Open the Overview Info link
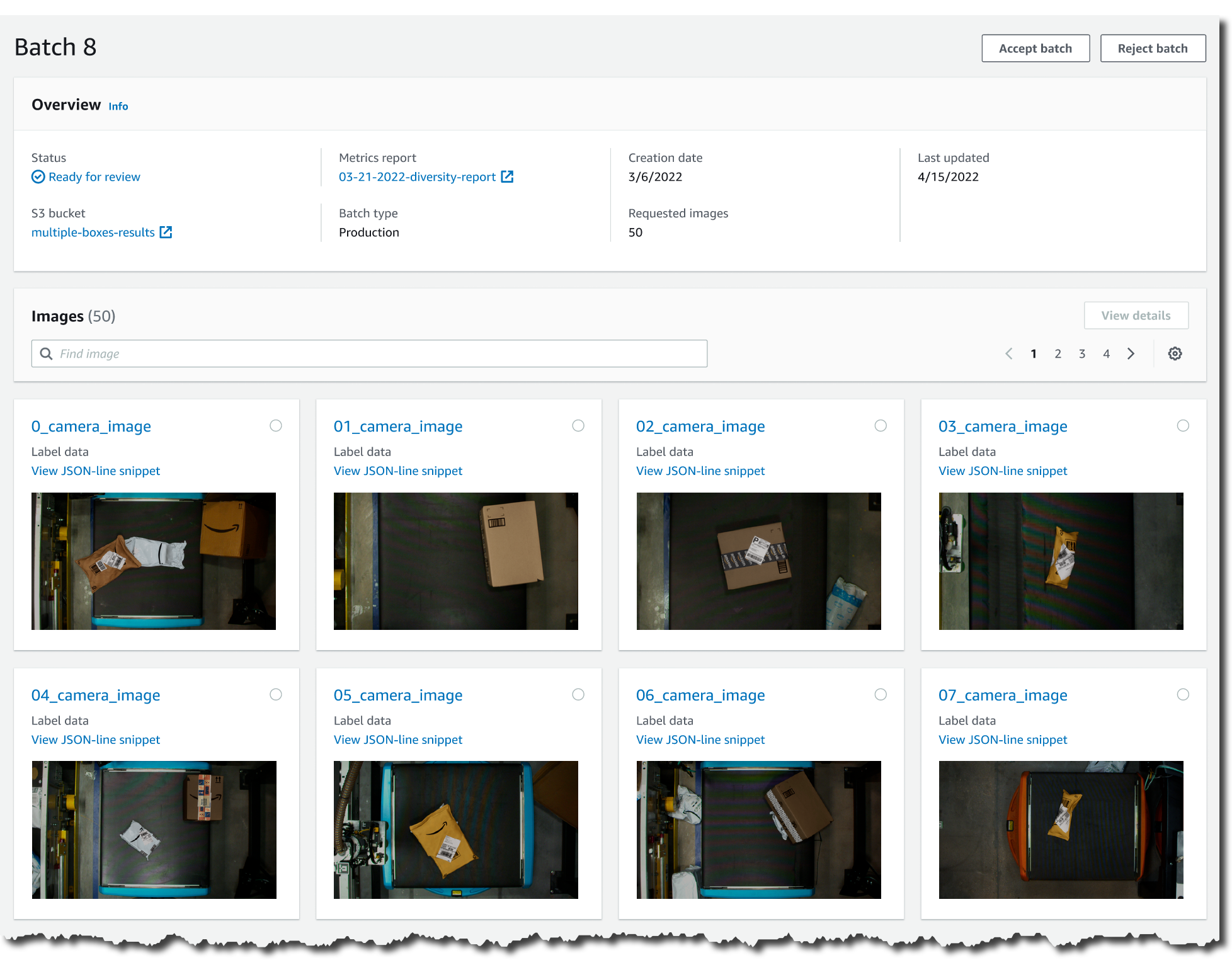Viewport: 1232px width, 960px height. [118, 106]
